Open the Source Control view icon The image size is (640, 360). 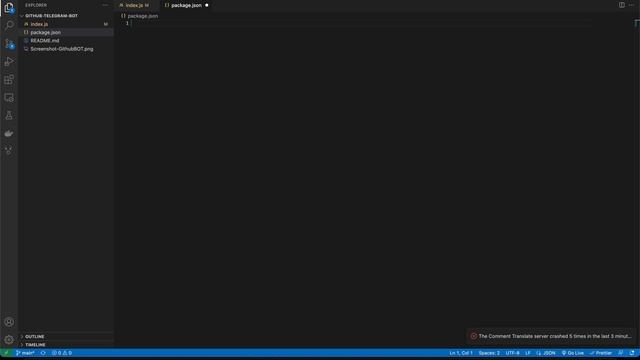point(9,44)
